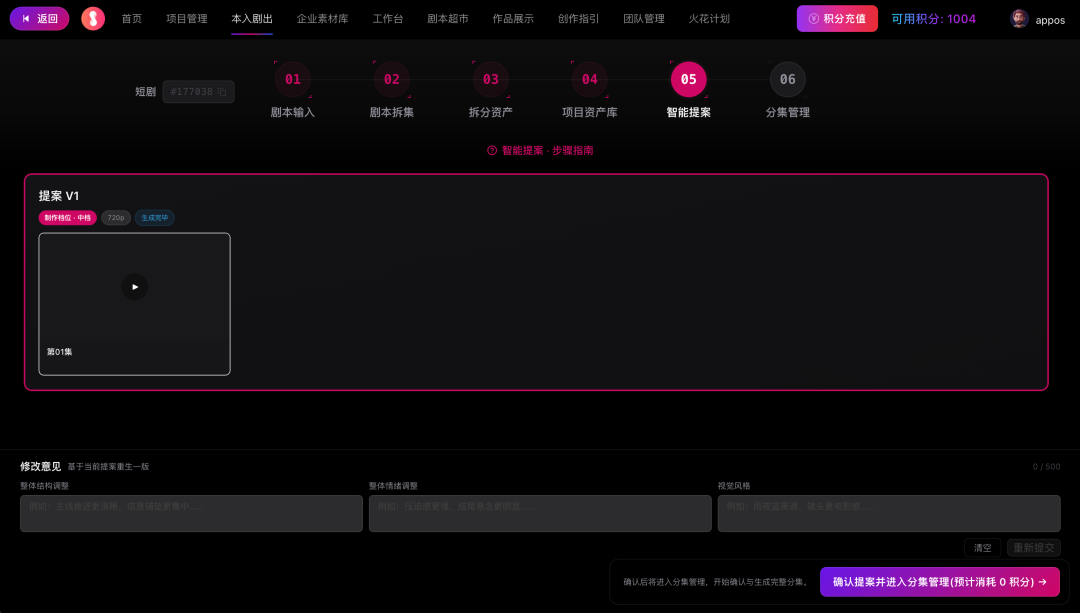Screen dimensions: 1080x613
Task: Click the 重新提交 resubmit button
Action: (x=1034, y=548)
